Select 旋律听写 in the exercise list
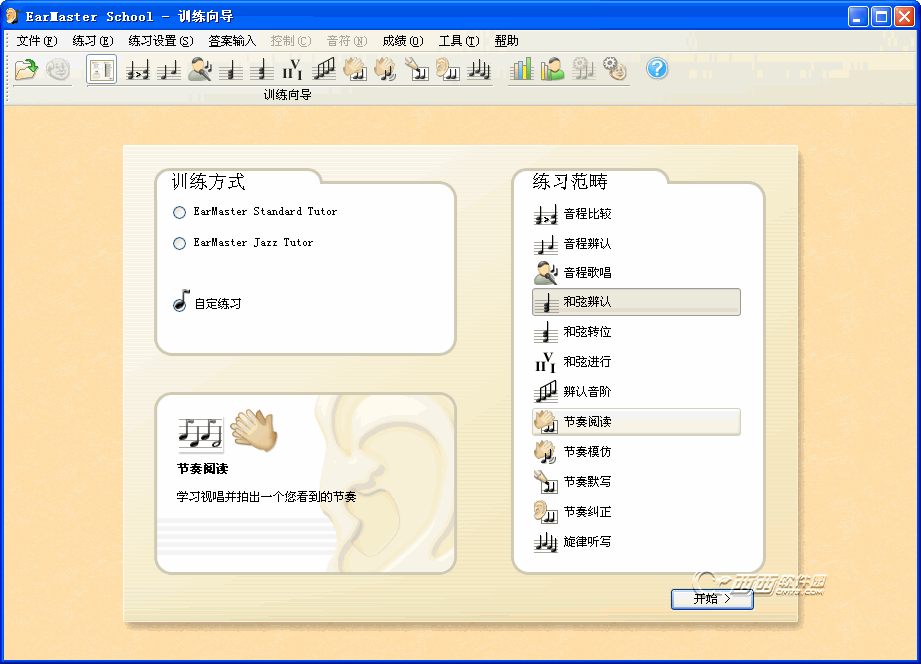Image resolution: width=921 pixels, height=664 pixels. [636, 542]
